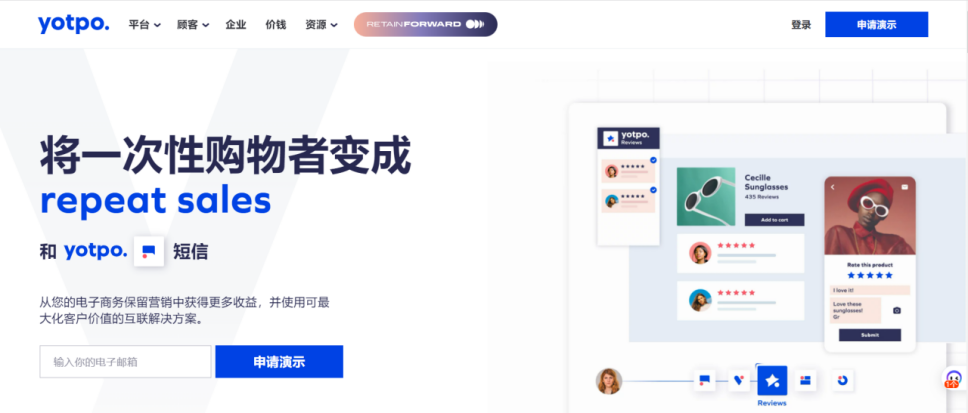
Task: Select the SMS chat bubble icon in product row
Action: coord(704,381)
